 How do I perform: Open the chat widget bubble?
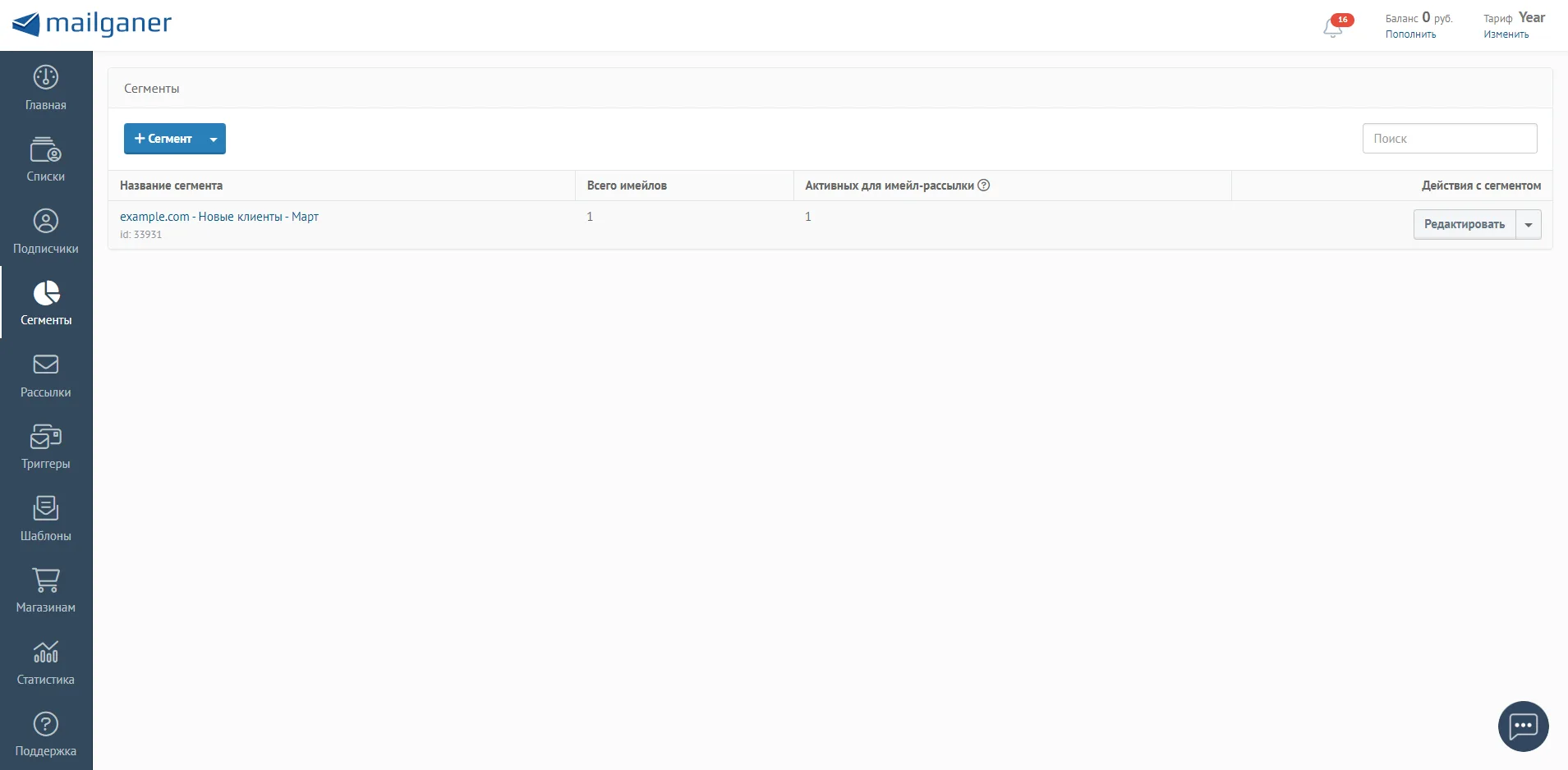coord(1524,726)
